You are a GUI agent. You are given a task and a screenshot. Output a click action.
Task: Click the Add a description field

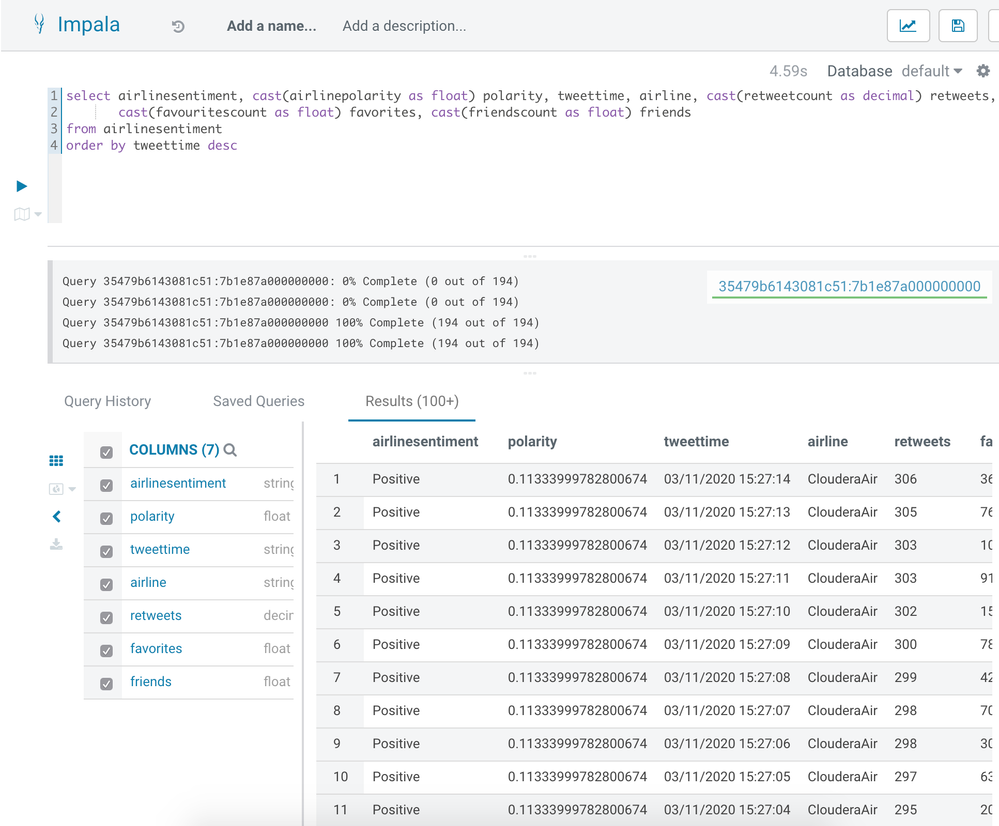pos(404,26)
